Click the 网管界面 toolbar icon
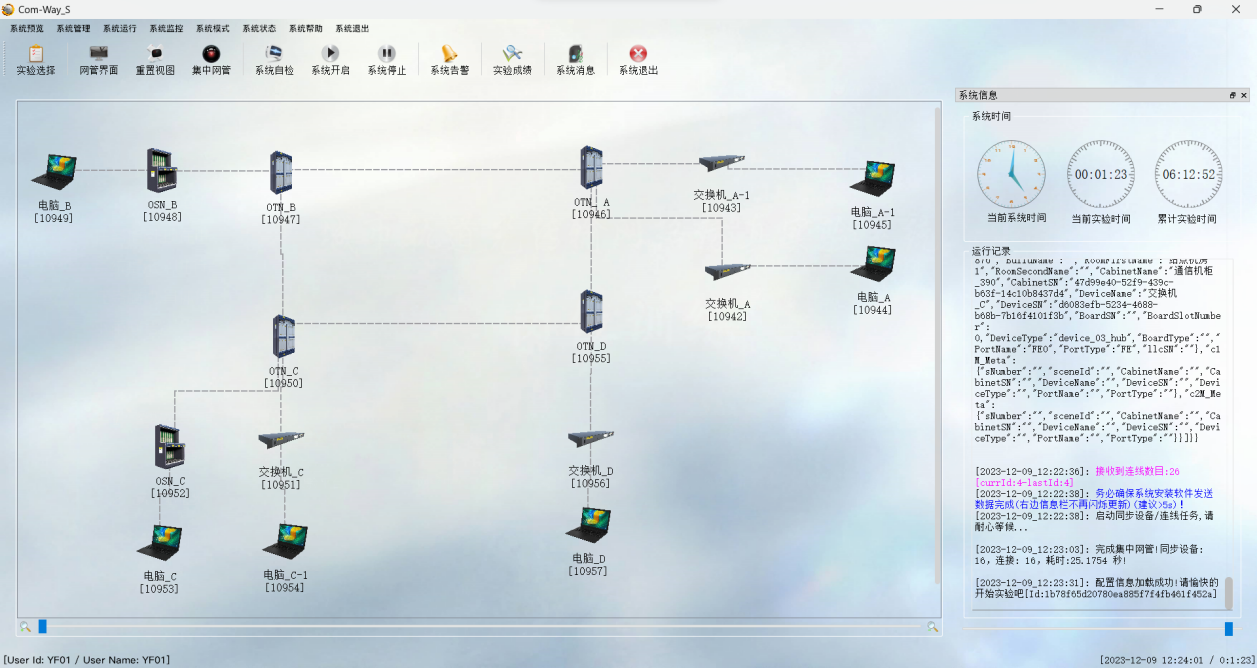The width and height of the screenshot is (1257, 668). coord(99,59)
